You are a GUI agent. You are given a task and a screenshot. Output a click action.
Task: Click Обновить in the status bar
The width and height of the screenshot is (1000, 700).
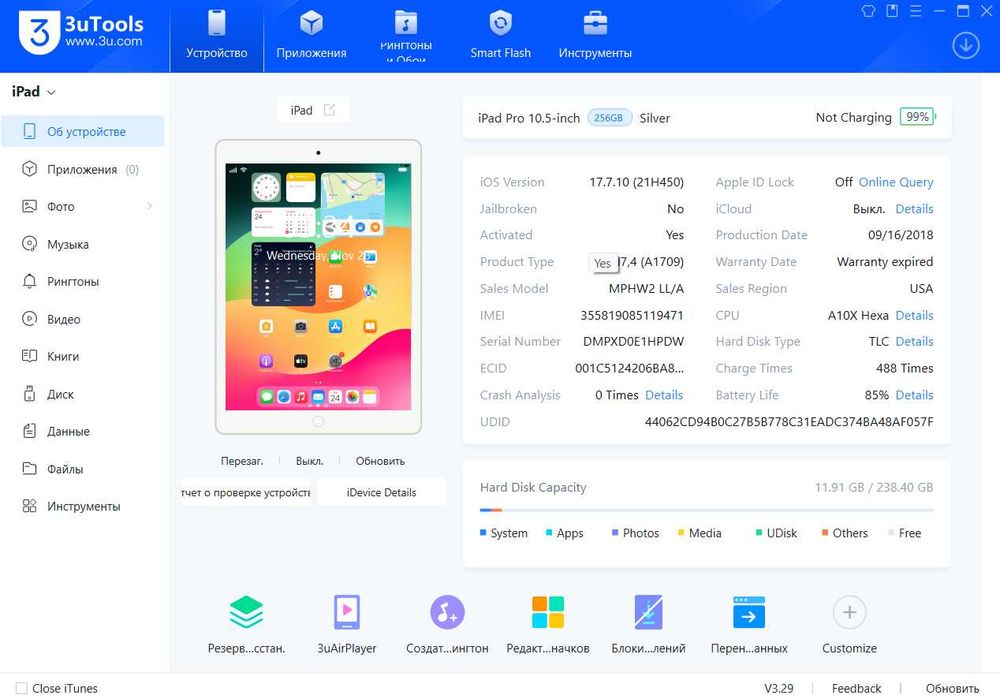pos(952,689)
